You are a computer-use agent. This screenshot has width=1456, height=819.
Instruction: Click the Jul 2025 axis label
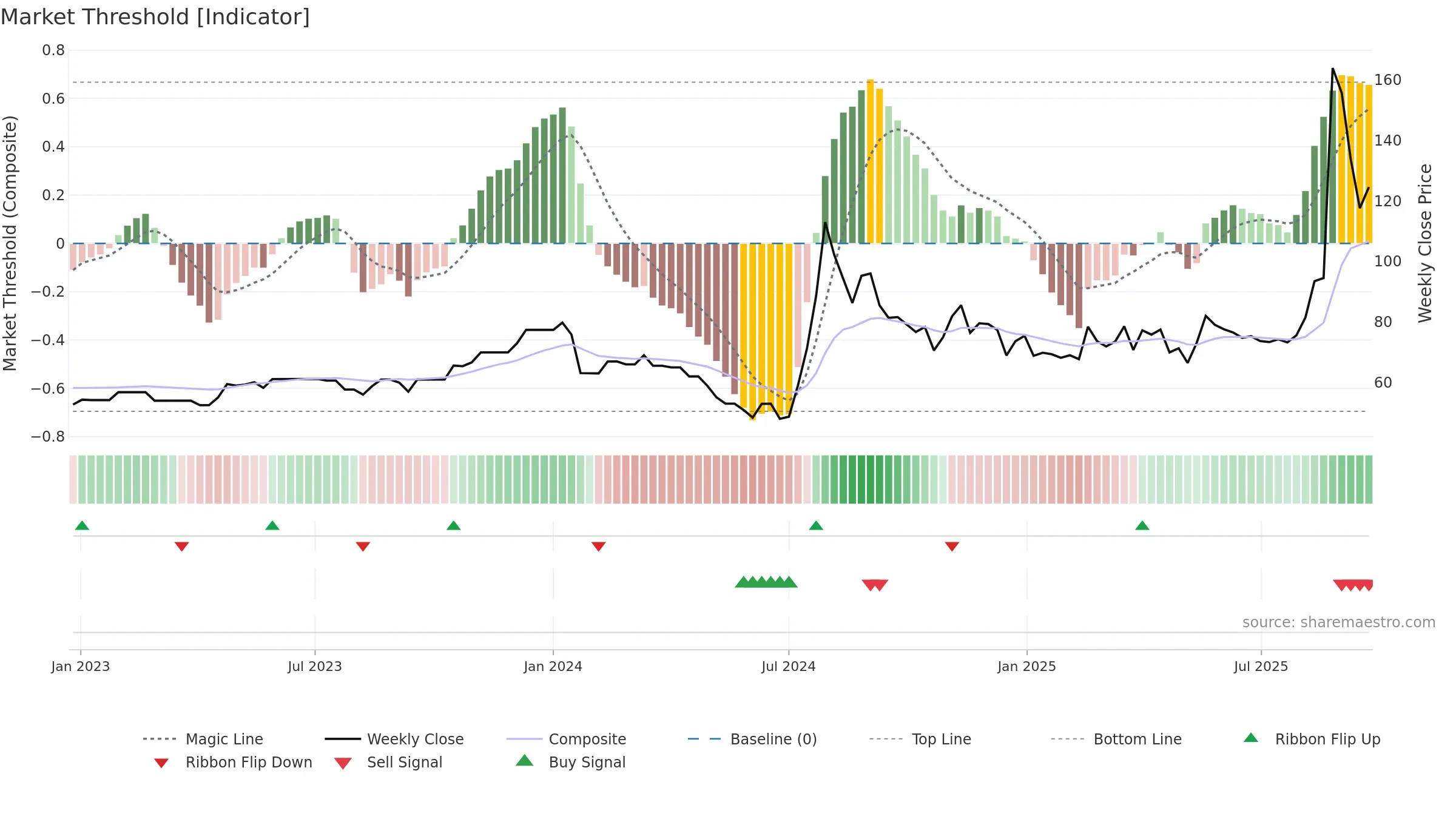click(x=1261, y=667)
